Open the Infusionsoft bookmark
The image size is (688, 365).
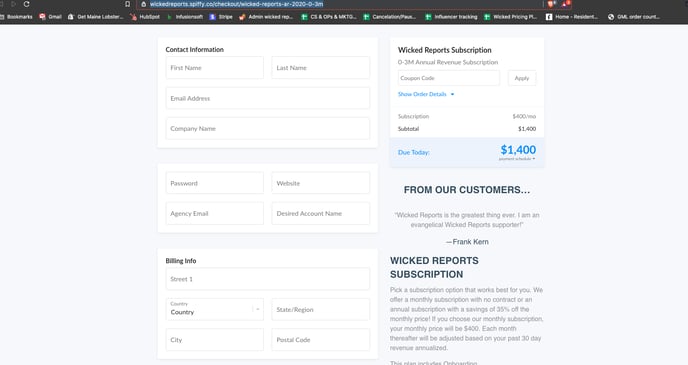(185, 17)
